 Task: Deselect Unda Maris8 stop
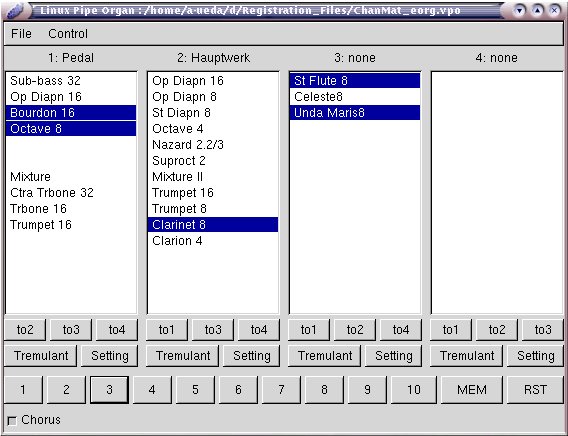(x=355, y=113)
